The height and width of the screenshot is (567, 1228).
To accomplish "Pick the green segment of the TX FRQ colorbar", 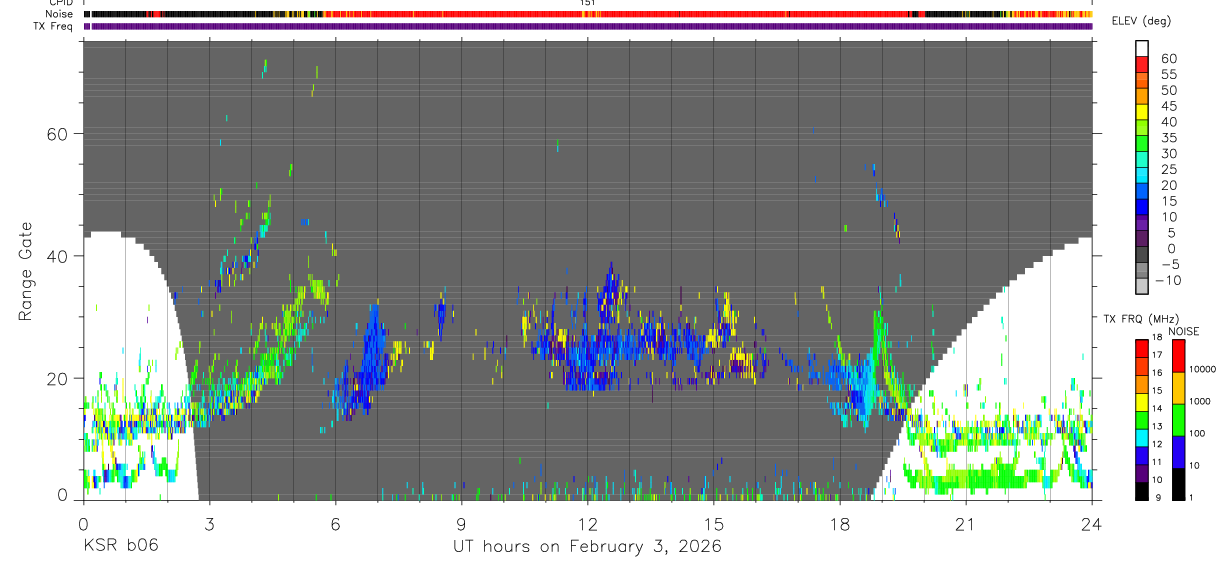I will pyautogui.click(x=1142, y=420).
